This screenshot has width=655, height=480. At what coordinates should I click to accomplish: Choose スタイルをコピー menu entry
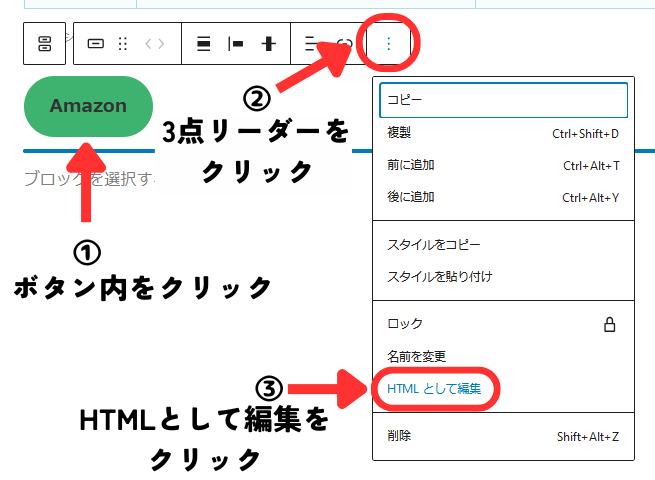pyautogui.click(x=503, y=245)
